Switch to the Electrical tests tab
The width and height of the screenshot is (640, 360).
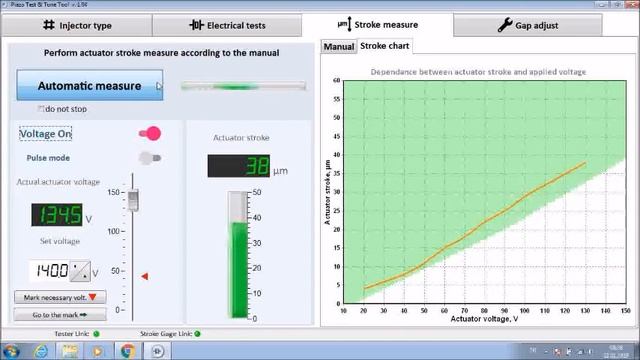(227, 25)
